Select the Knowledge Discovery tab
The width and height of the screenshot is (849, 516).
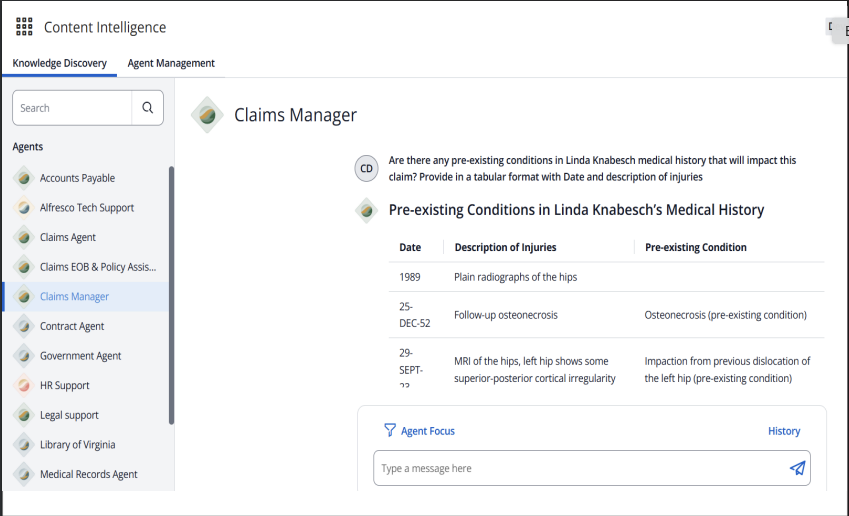point(59,63)
